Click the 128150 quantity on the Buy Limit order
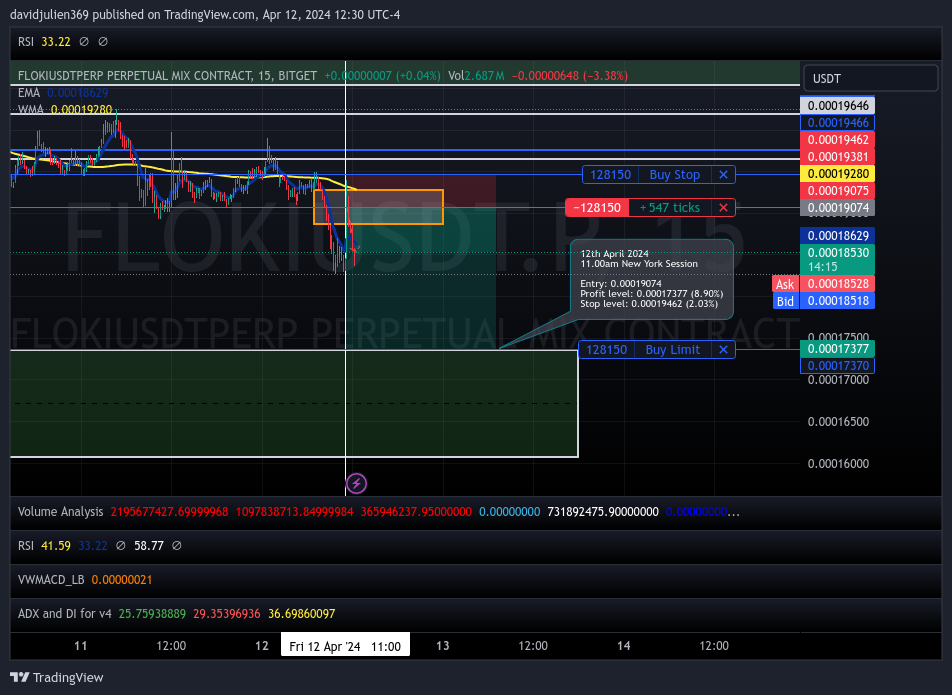This screenshot has width=952, height=695. [x=607, y=350]
